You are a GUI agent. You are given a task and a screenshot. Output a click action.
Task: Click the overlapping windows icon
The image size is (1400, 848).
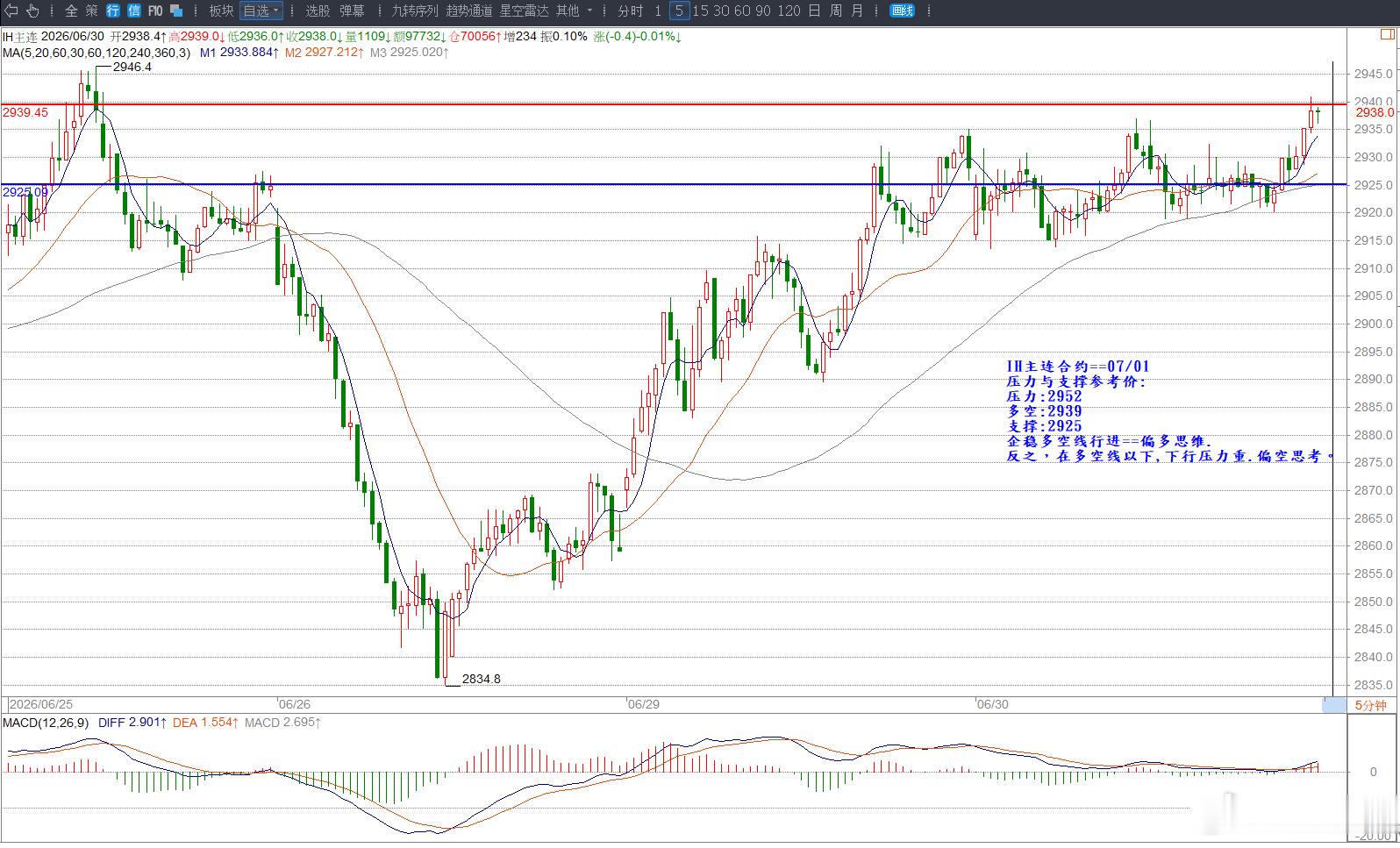coord(176,11)
